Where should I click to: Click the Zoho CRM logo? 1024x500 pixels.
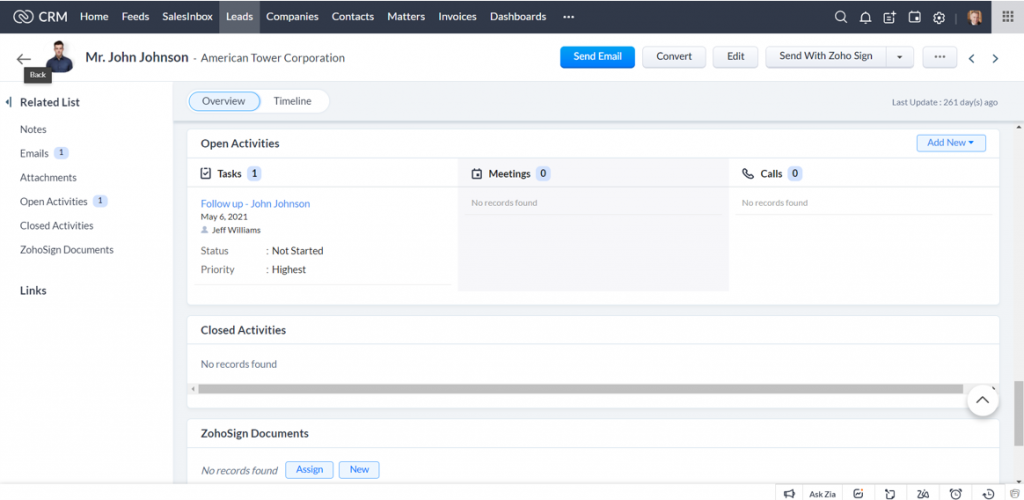pos(40,17)
